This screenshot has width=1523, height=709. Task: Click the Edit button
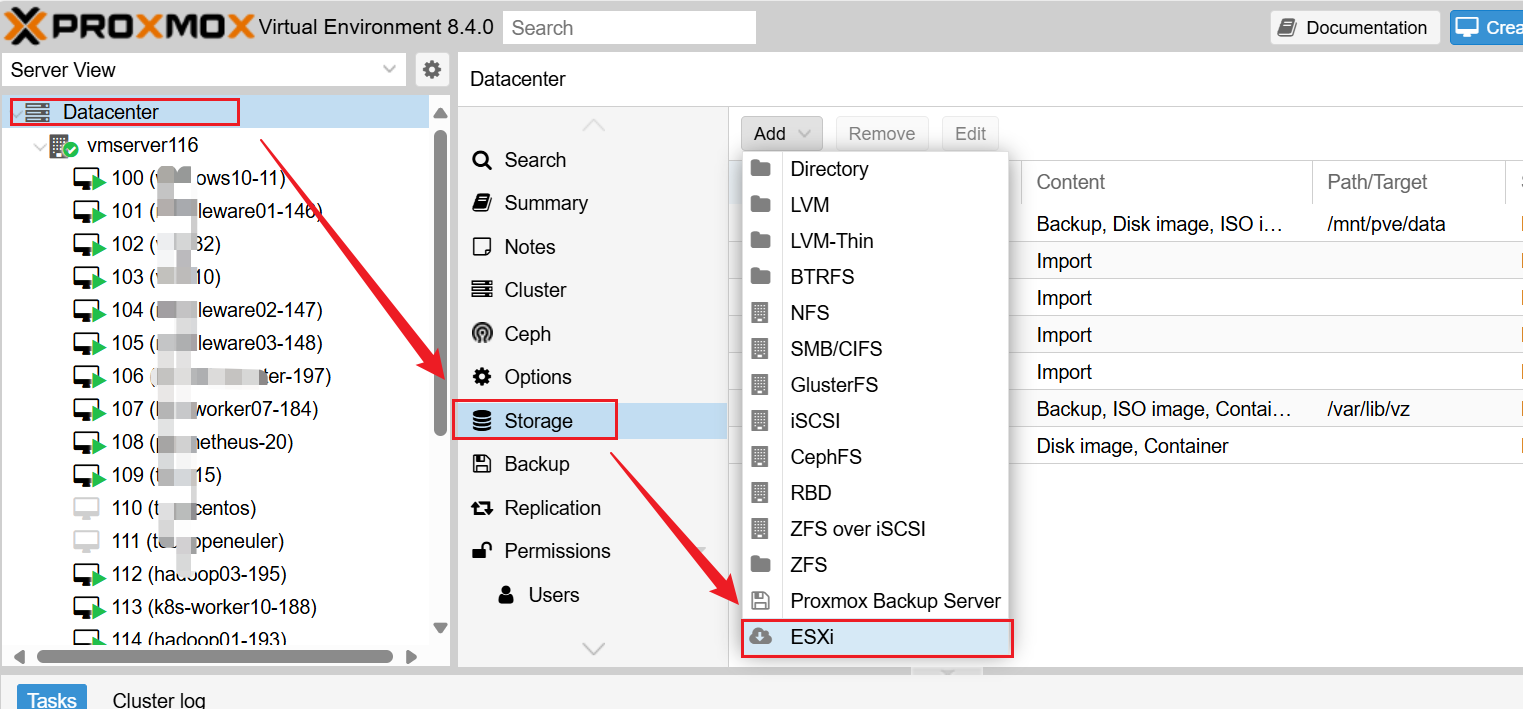click(970, 134)
